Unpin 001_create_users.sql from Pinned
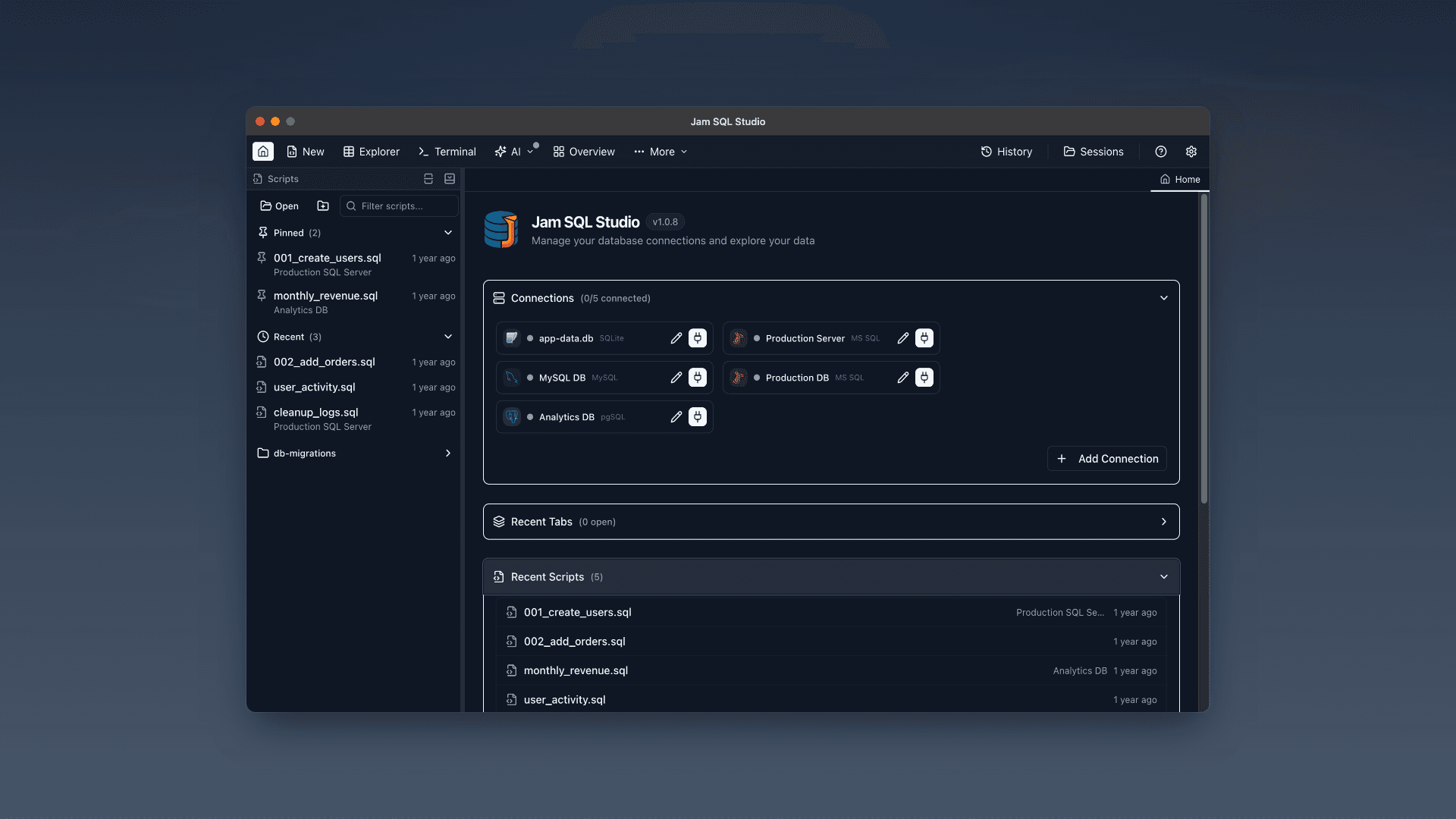 click(x=262, y=258)
